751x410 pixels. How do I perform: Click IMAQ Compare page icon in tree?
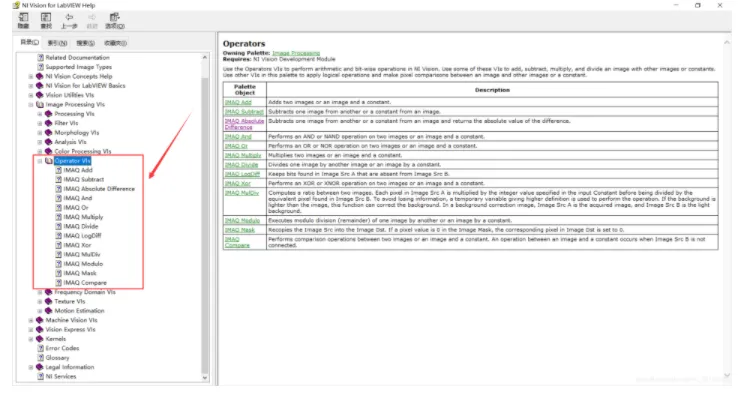(58, 283)
